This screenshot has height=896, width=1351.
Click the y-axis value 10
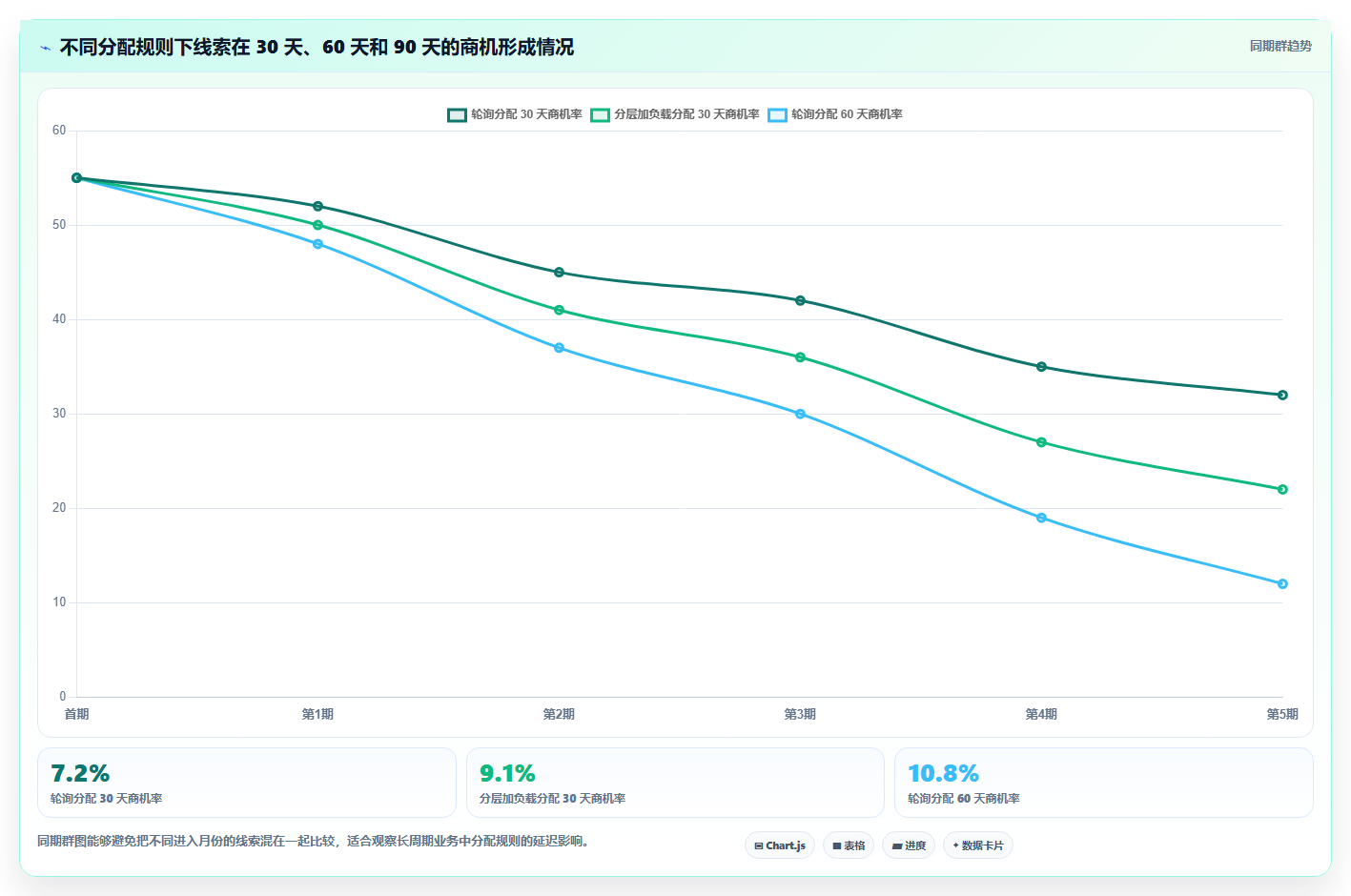[x=59, y=602]
